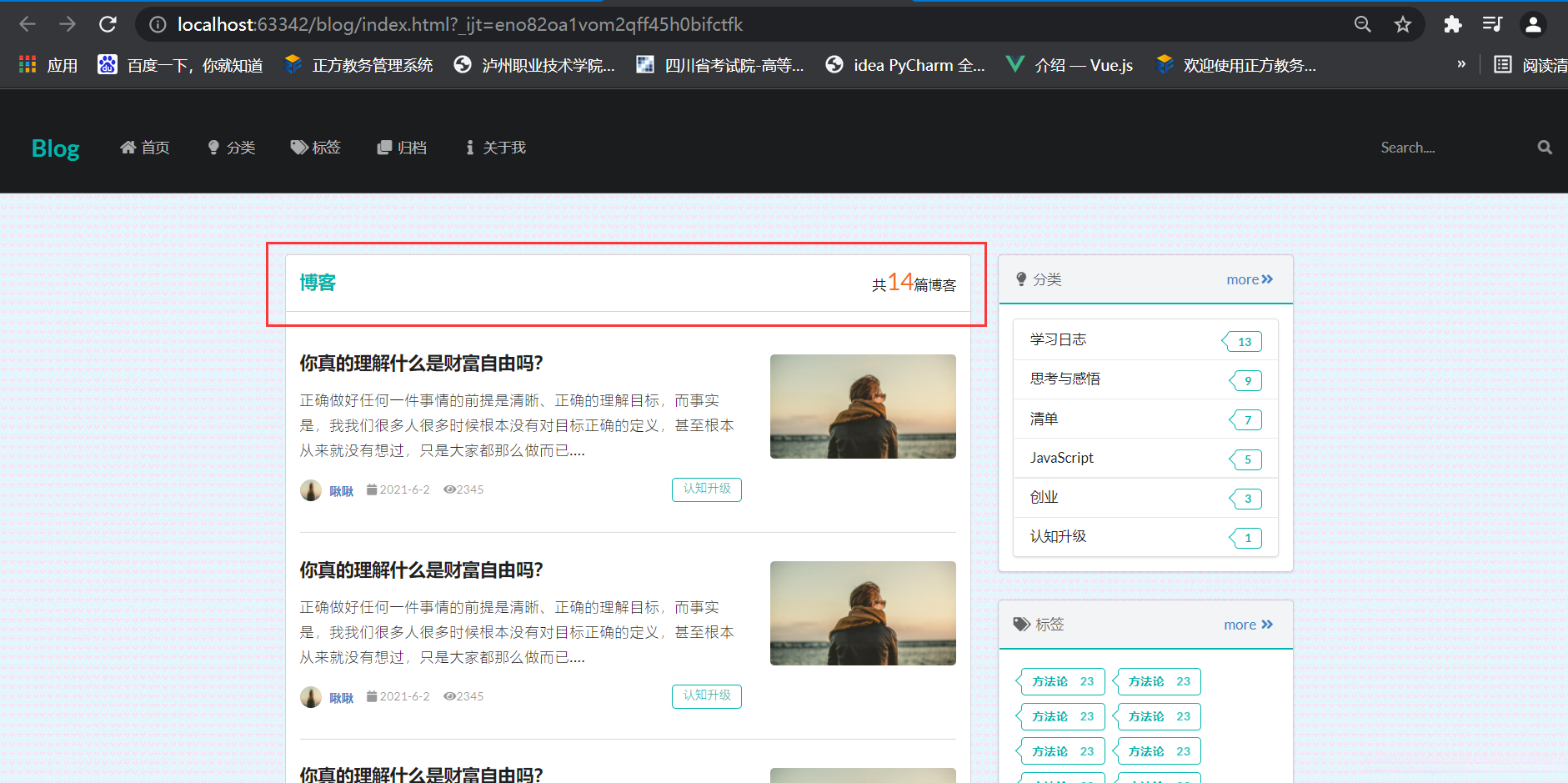Open the 阅读清单 reading list
1568x783 pixels.
pos(1530,65)
